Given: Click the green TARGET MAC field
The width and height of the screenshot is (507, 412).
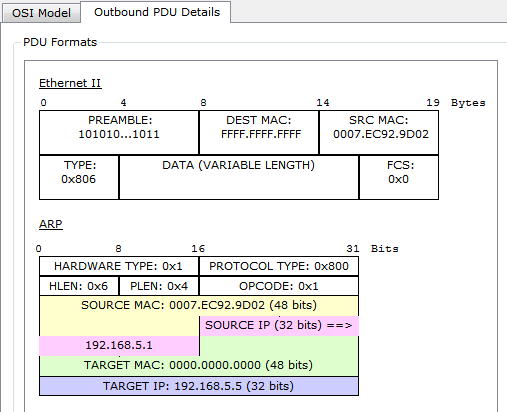Looking at the screenshot, I should [x=199, y=366].
